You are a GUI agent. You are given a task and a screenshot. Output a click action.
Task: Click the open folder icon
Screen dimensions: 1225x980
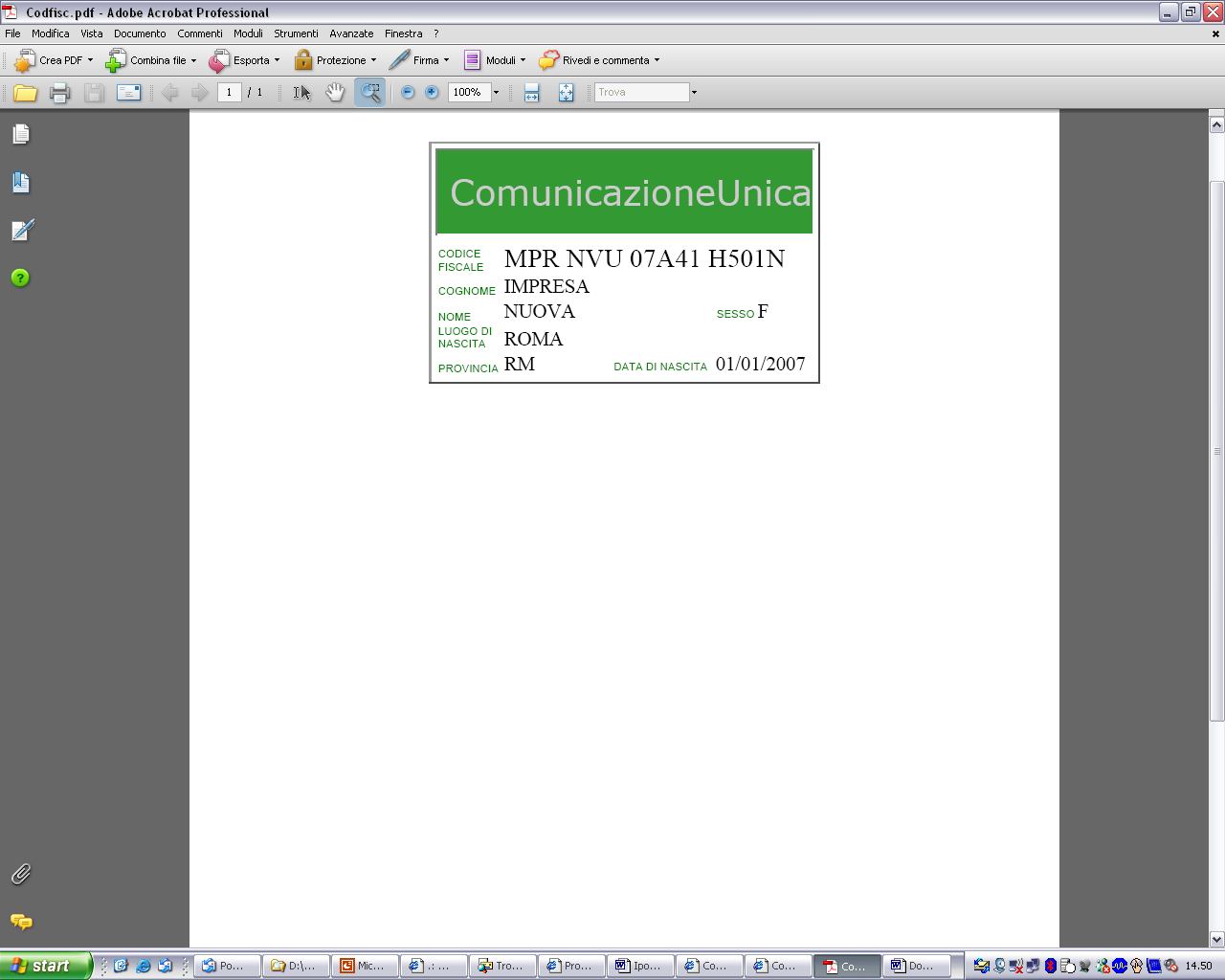(x=26, y=93)
